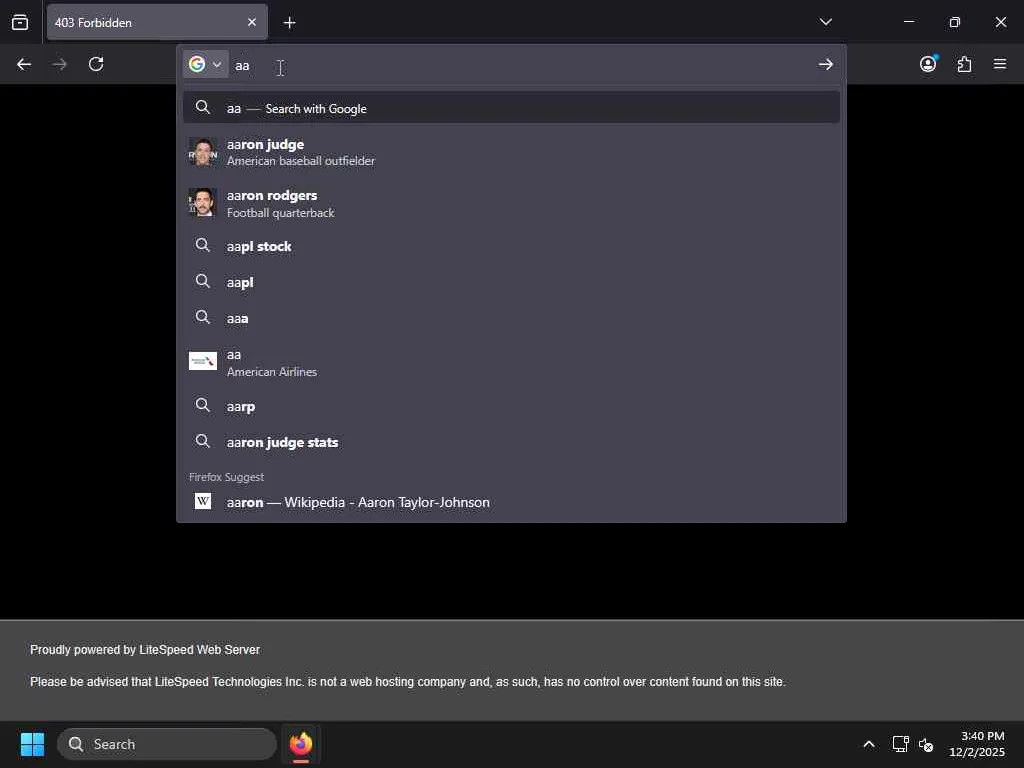Open the Windows Start menu
The height and width of the screenshot is (768, 1024).
click(x=32, y=744)
